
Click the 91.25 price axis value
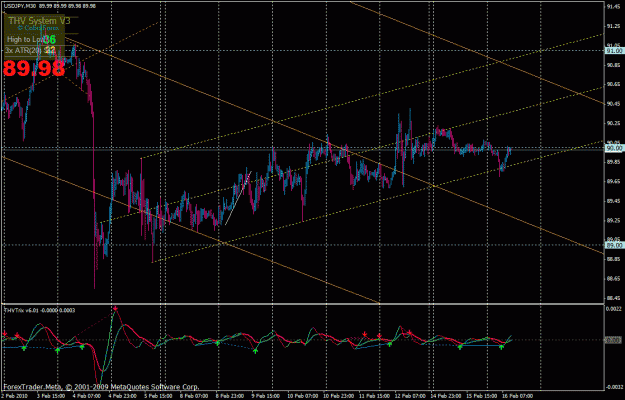(x=613, y=26)
